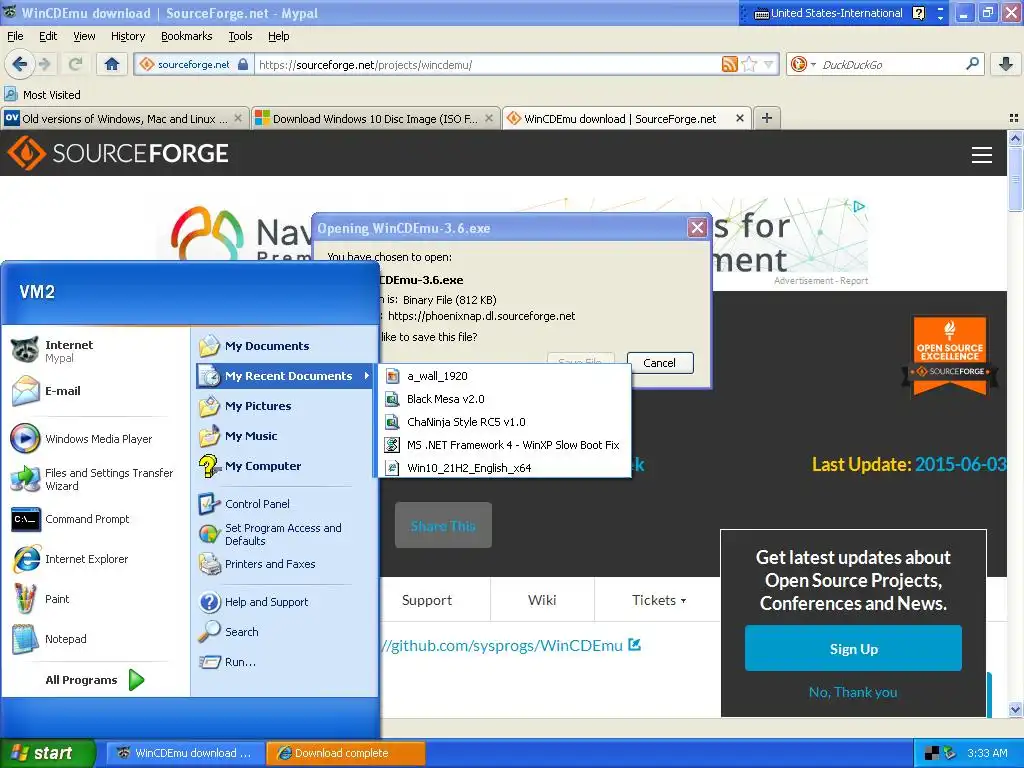The image size is (1024, 768).
Task: Switch to the Old versions of Windows tab
Action: [x=124, y=118]
